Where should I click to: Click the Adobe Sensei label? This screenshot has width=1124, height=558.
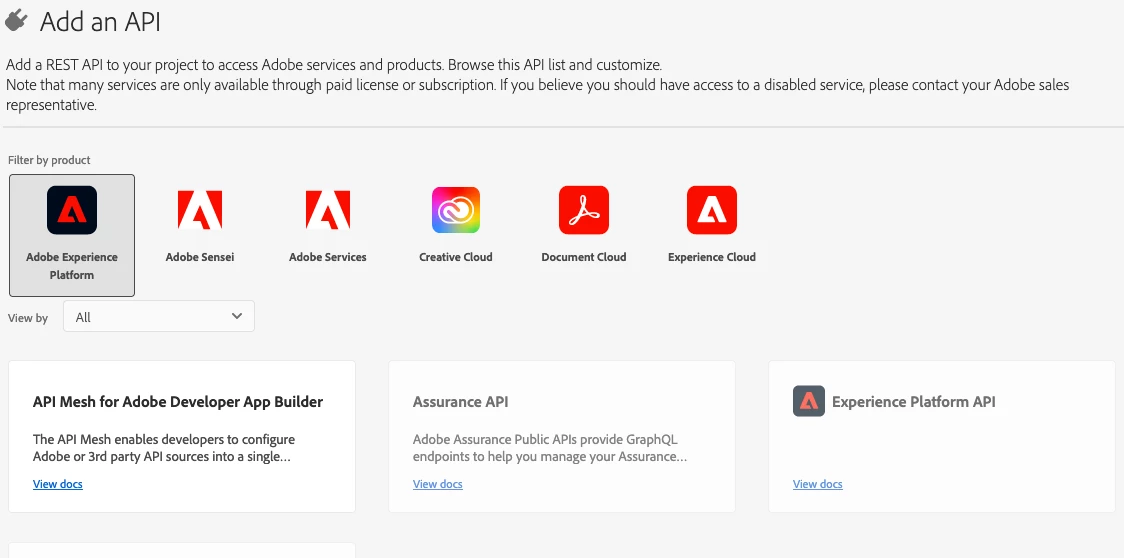click(x=200, y=257)
